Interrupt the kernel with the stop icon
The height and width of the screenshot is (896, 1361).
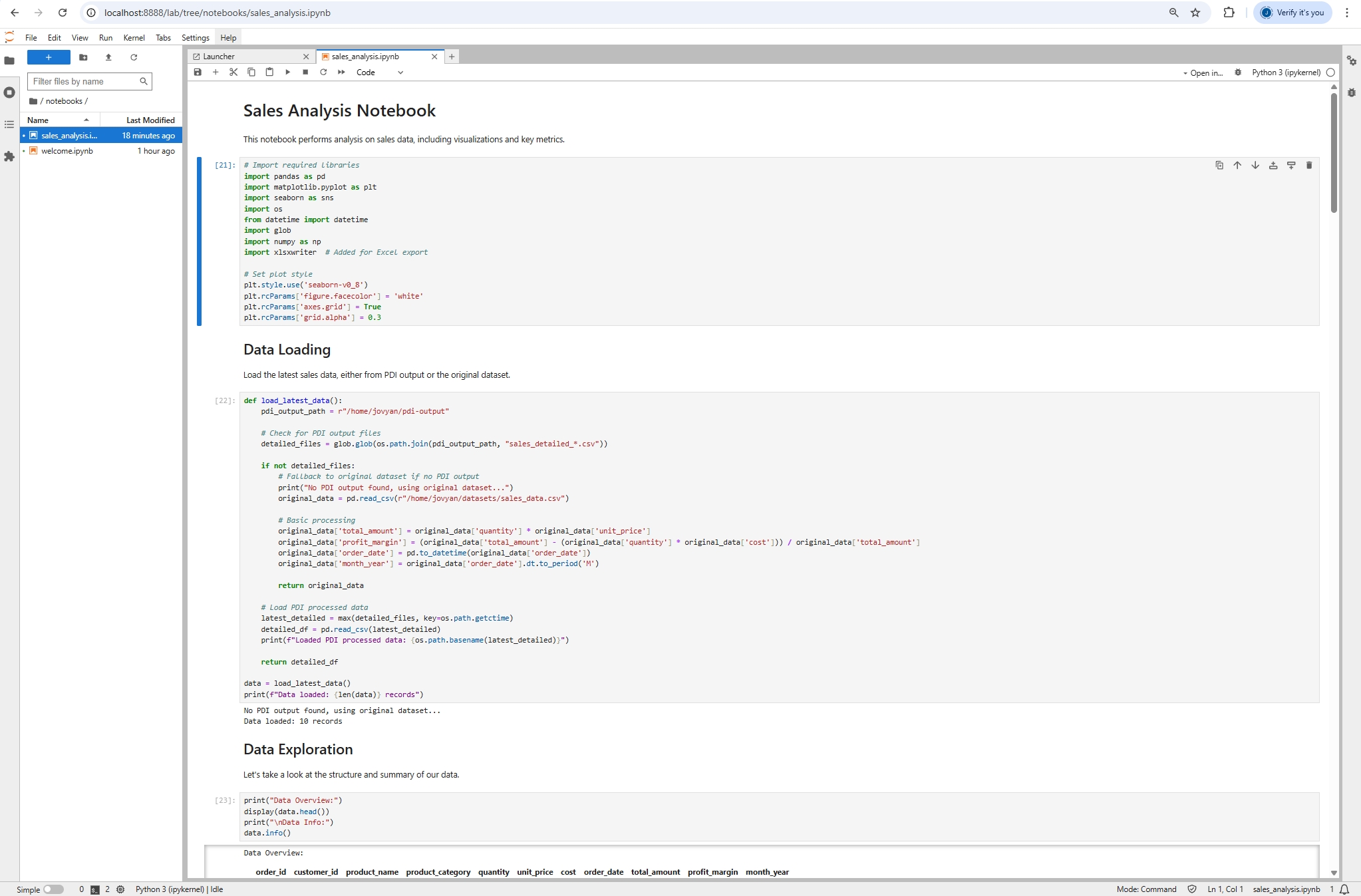(x=305, y=73)
